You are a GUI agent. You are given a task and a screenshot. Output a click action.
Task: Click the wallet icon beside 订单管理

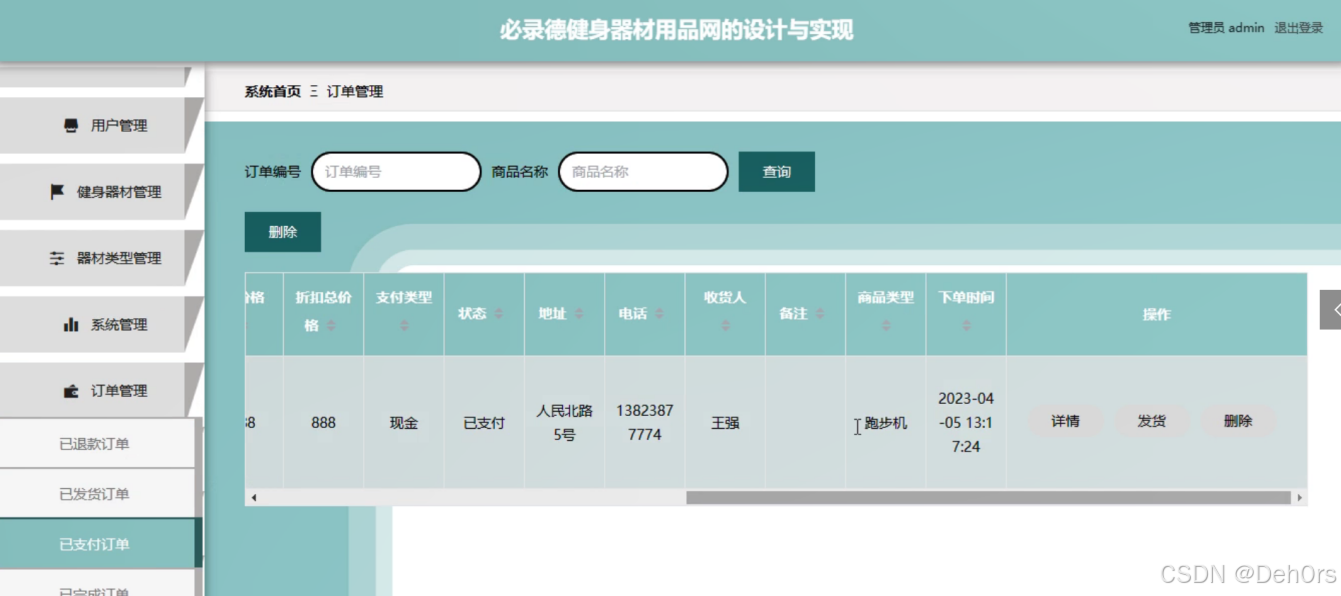point(71,391)
